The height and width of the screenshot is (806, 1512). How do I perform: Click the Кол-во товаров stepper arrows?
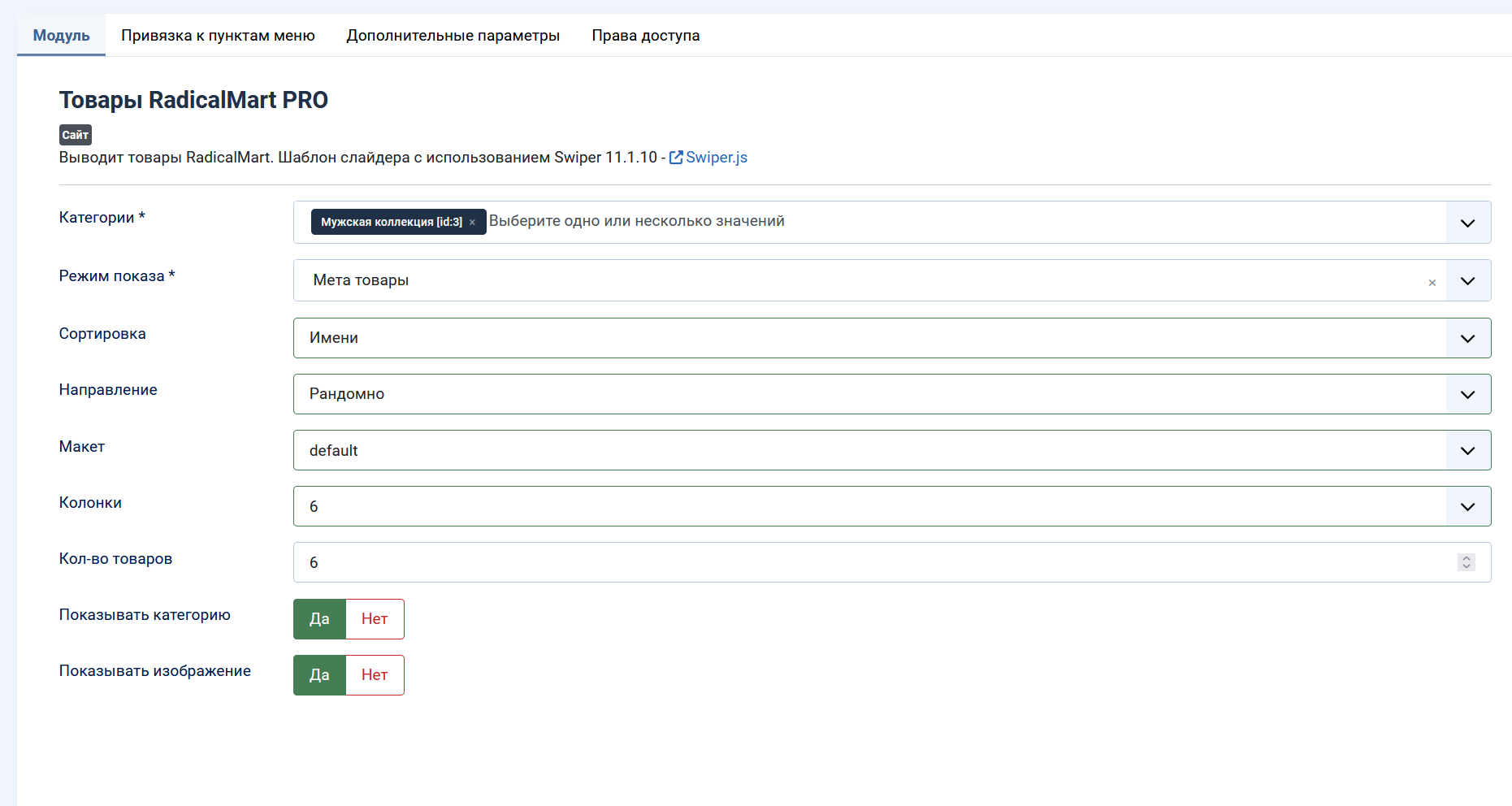1467,562
